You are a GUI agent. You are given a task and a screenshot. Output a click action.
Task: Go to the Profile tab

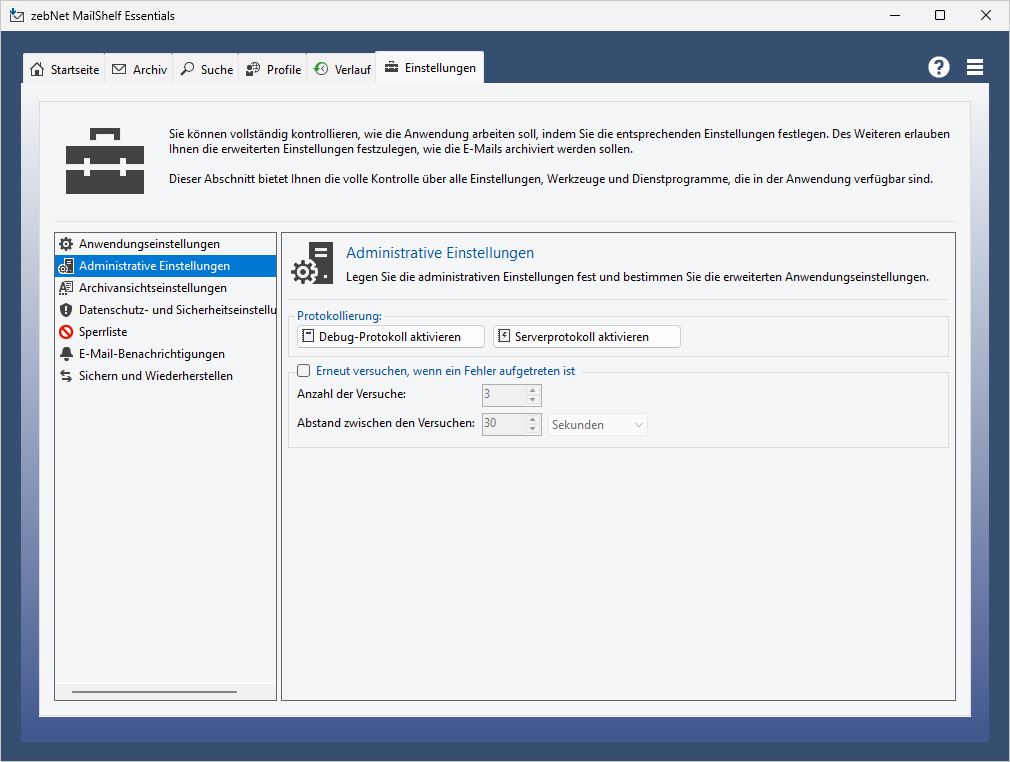pos(273,69)
